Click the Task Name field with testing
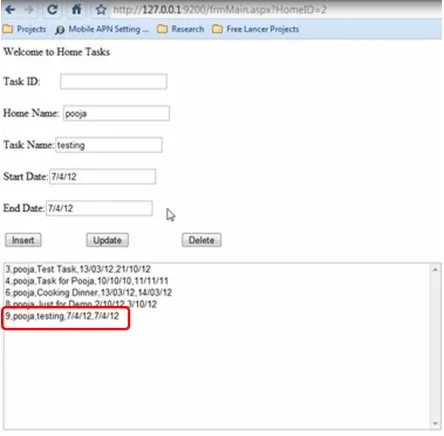This screenshot has width=444, height=436. pyautogui.click(x=109, y=145)
